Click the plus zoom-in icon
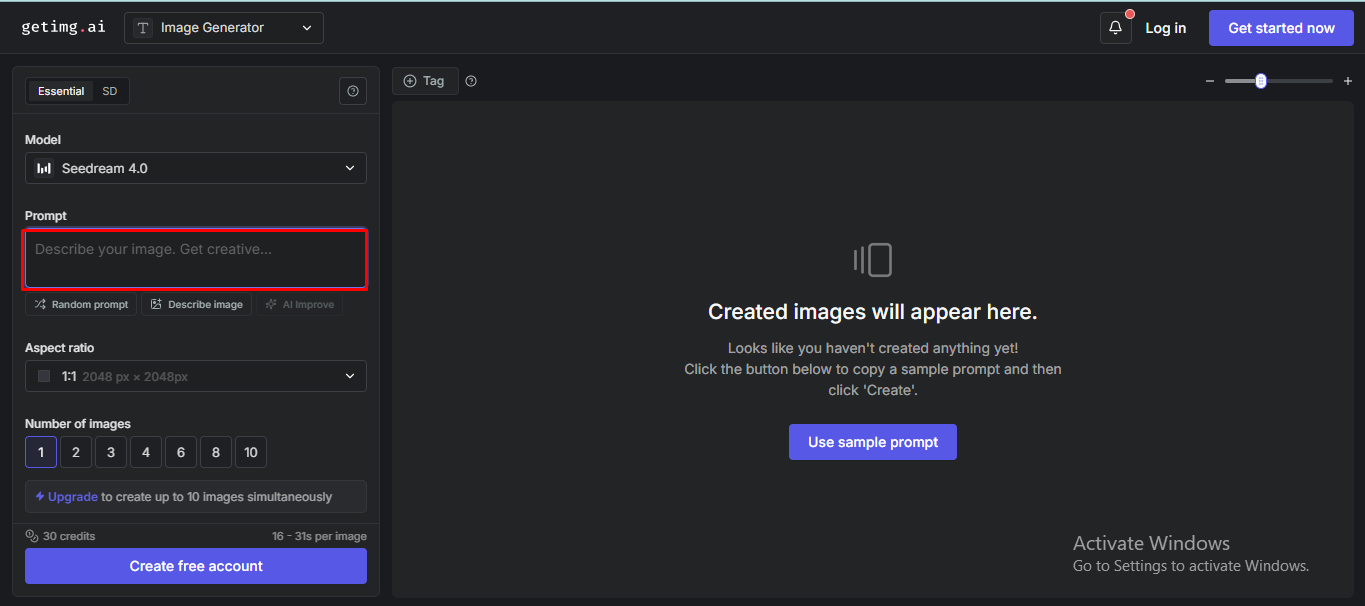Image resolution: width=1365 pixels, height=606 pixels. tap(1347, 81)
